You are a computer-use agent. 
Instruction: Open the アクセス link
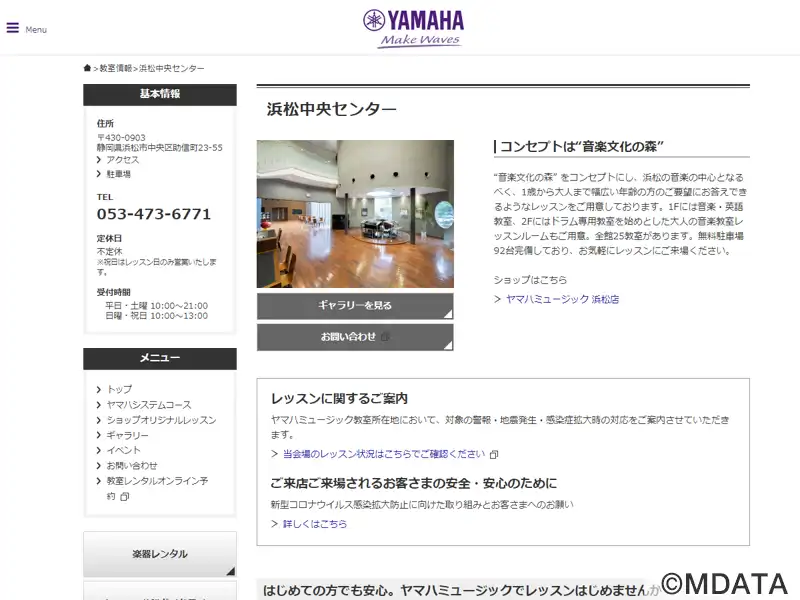(x=122, y=160)
